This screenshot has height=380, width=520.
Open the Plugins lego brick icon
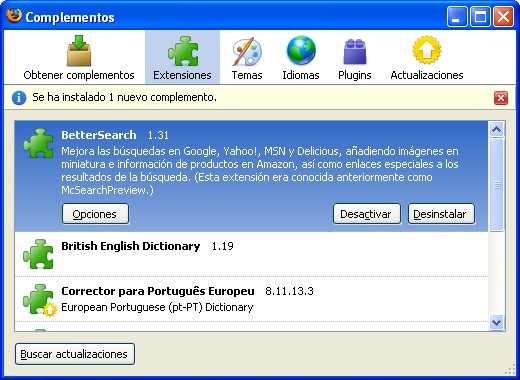(355, 51)
